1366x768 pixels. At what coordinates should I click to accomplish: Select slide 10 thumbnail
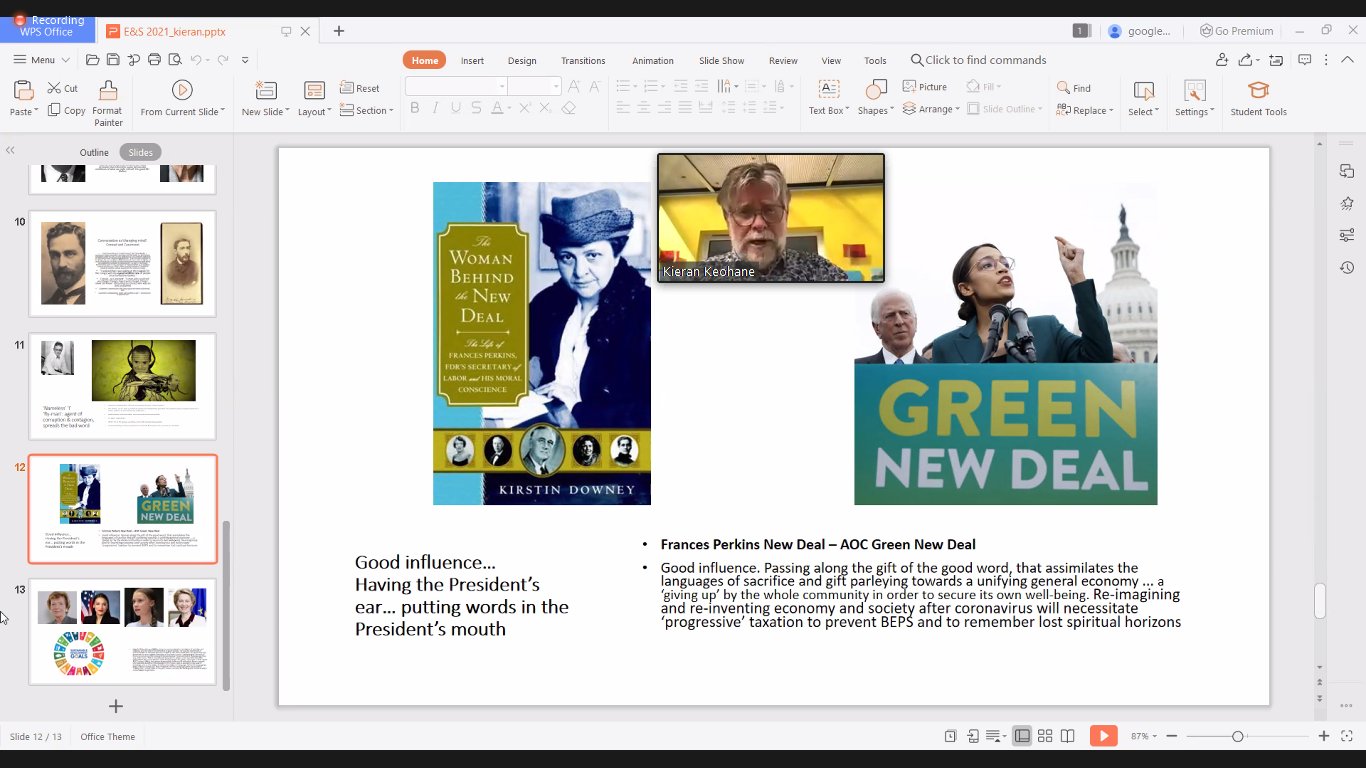click(x=122, y=264)
